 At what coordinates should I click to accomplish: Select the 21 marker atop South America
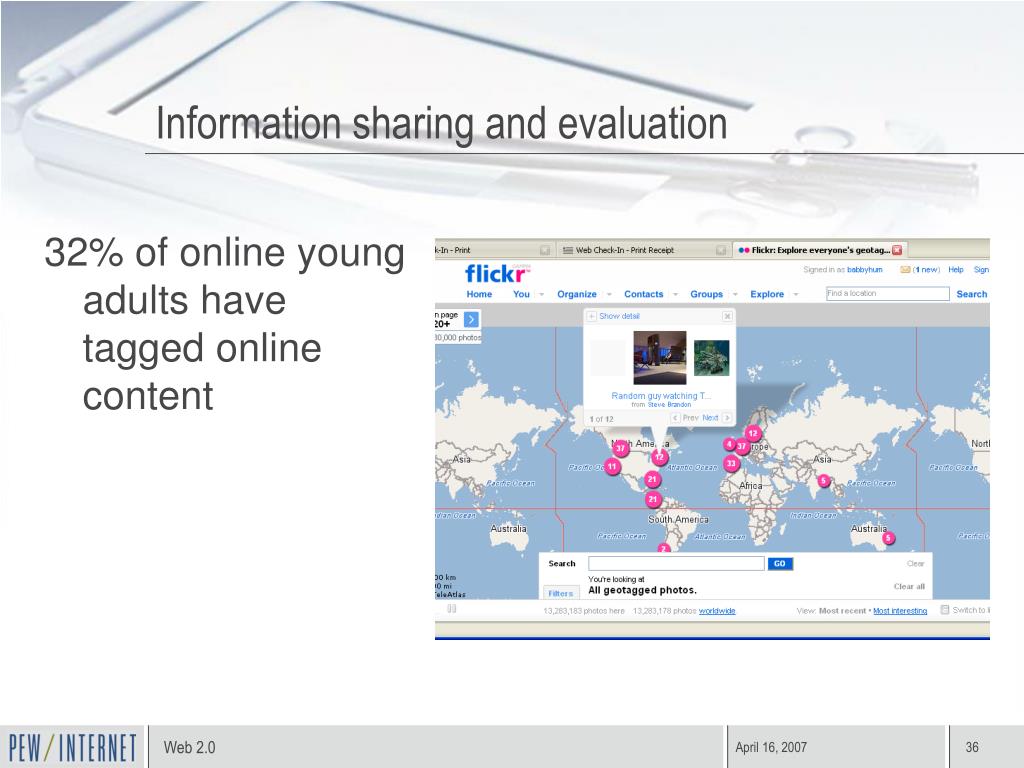tap(653, 500)
